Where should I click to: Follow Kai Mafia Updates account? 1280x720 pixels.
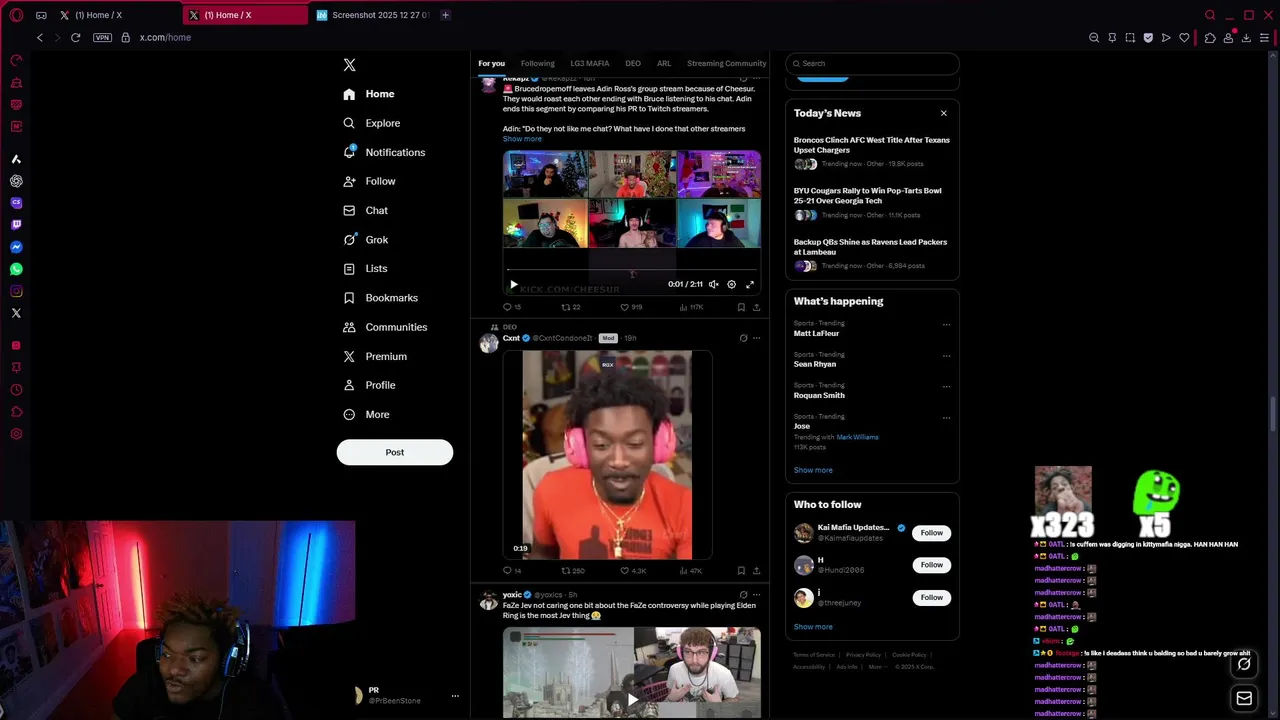[932, 533]
